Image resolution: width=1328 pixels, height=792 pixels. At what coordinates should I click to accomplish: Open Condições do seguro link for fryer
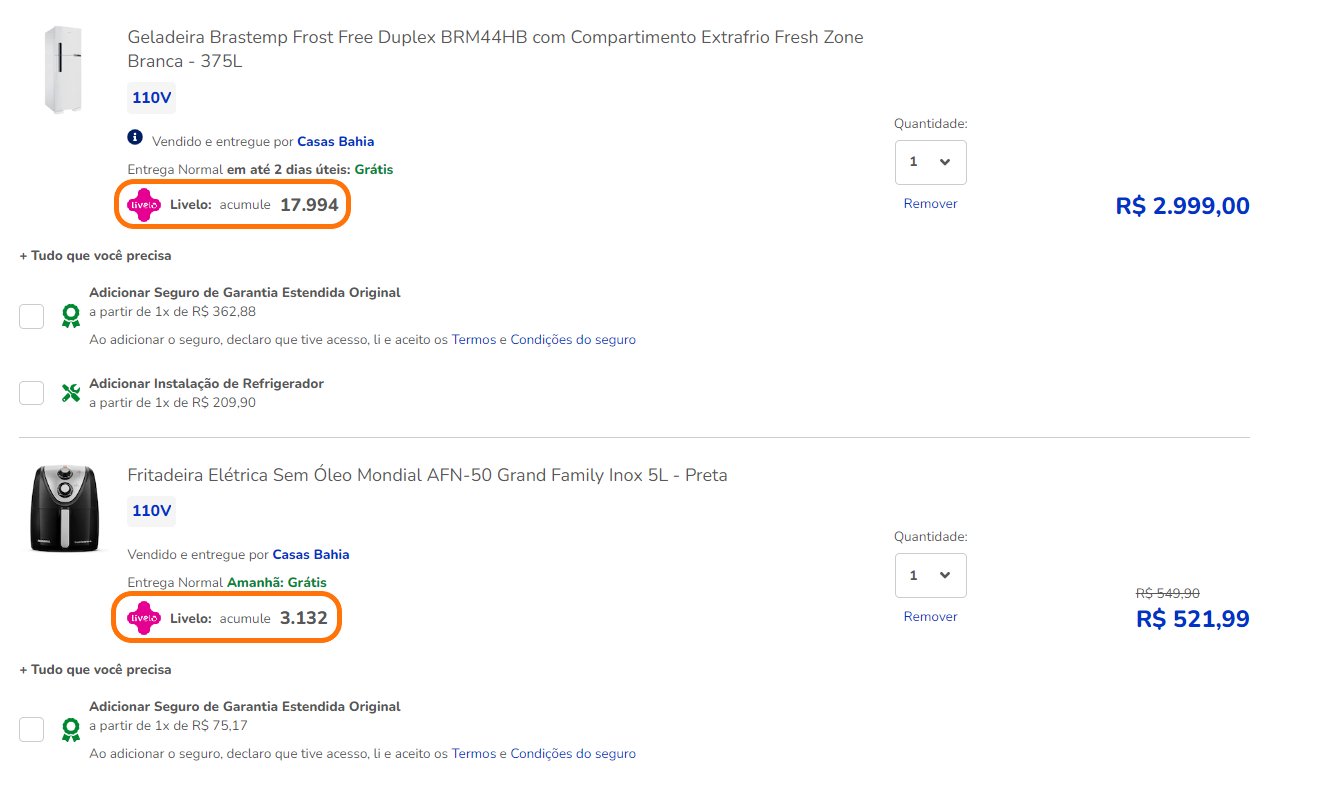[573, 754]
